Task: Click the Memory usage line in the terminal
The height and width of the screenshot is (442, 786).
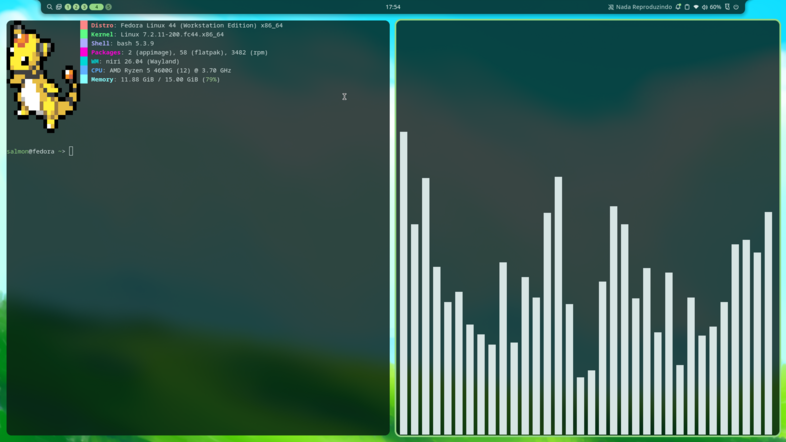Action: point(155,79)
